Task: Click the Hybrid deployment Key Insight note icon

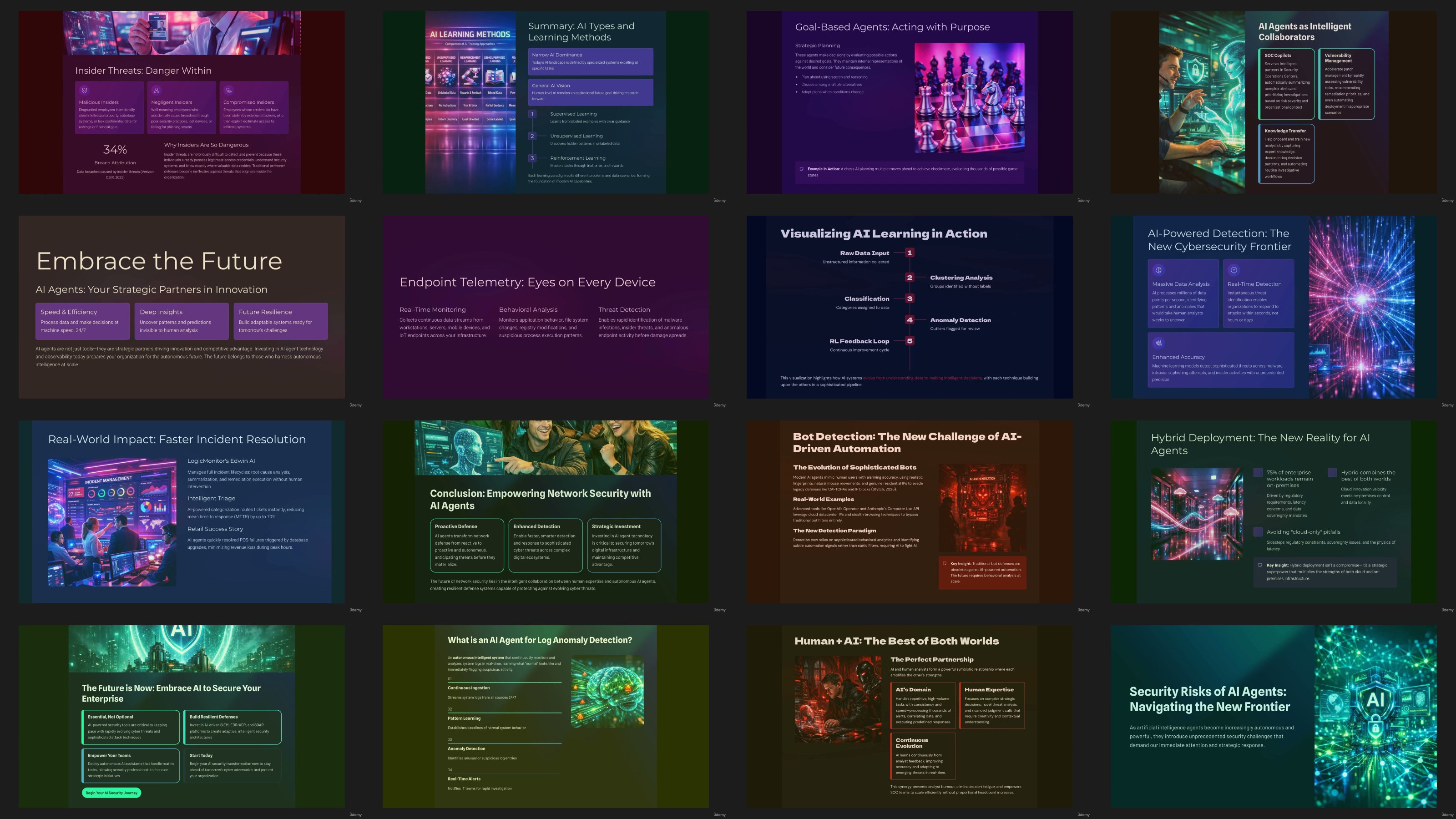Action: pyautogui.click(x=1260, y=565)
